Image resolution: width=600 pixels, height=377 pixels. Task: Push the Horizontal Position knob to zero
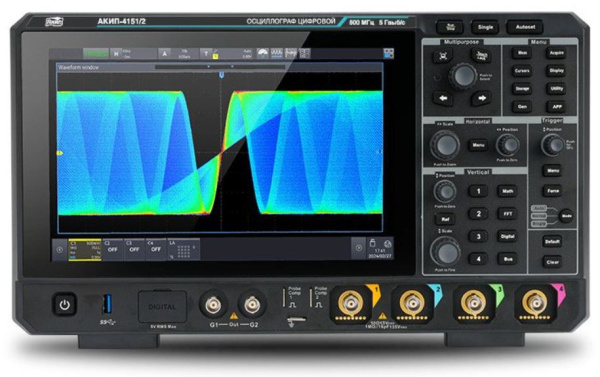(x=508, y=145)
